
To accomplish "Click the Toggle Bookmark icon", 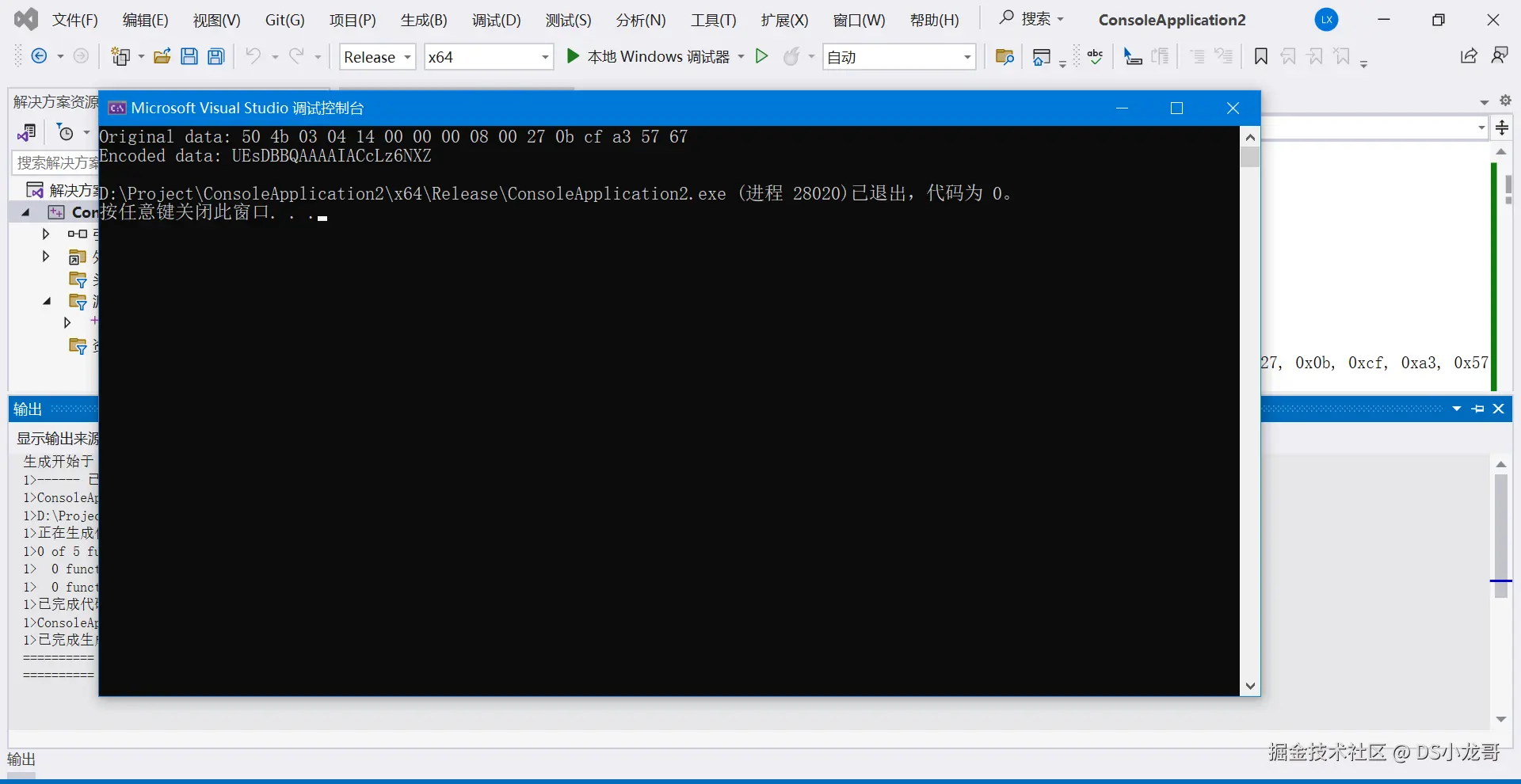I will pos(1260,56).
